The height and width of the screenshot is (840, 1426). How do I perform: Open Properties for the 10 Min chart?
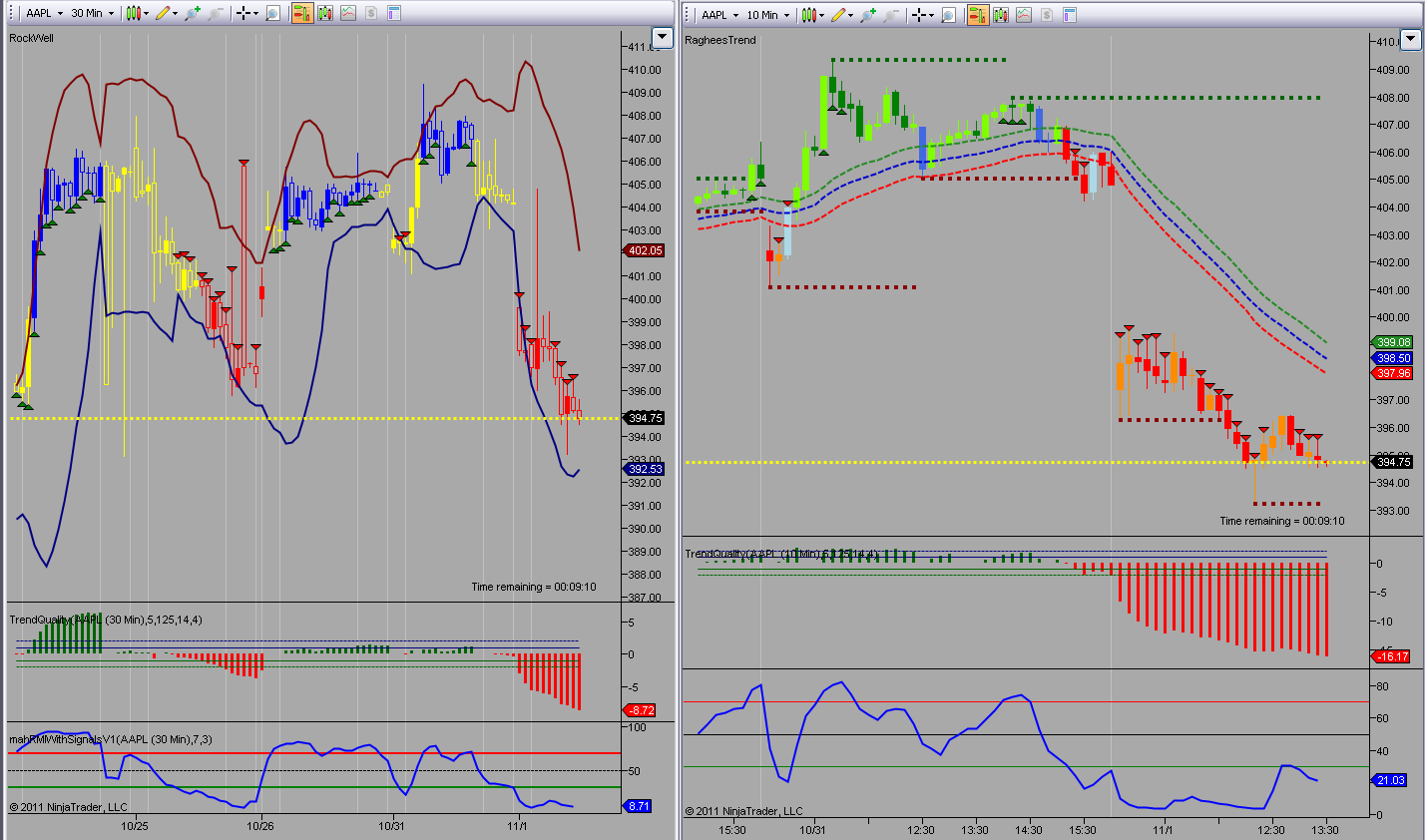[x=1070, y=15]
